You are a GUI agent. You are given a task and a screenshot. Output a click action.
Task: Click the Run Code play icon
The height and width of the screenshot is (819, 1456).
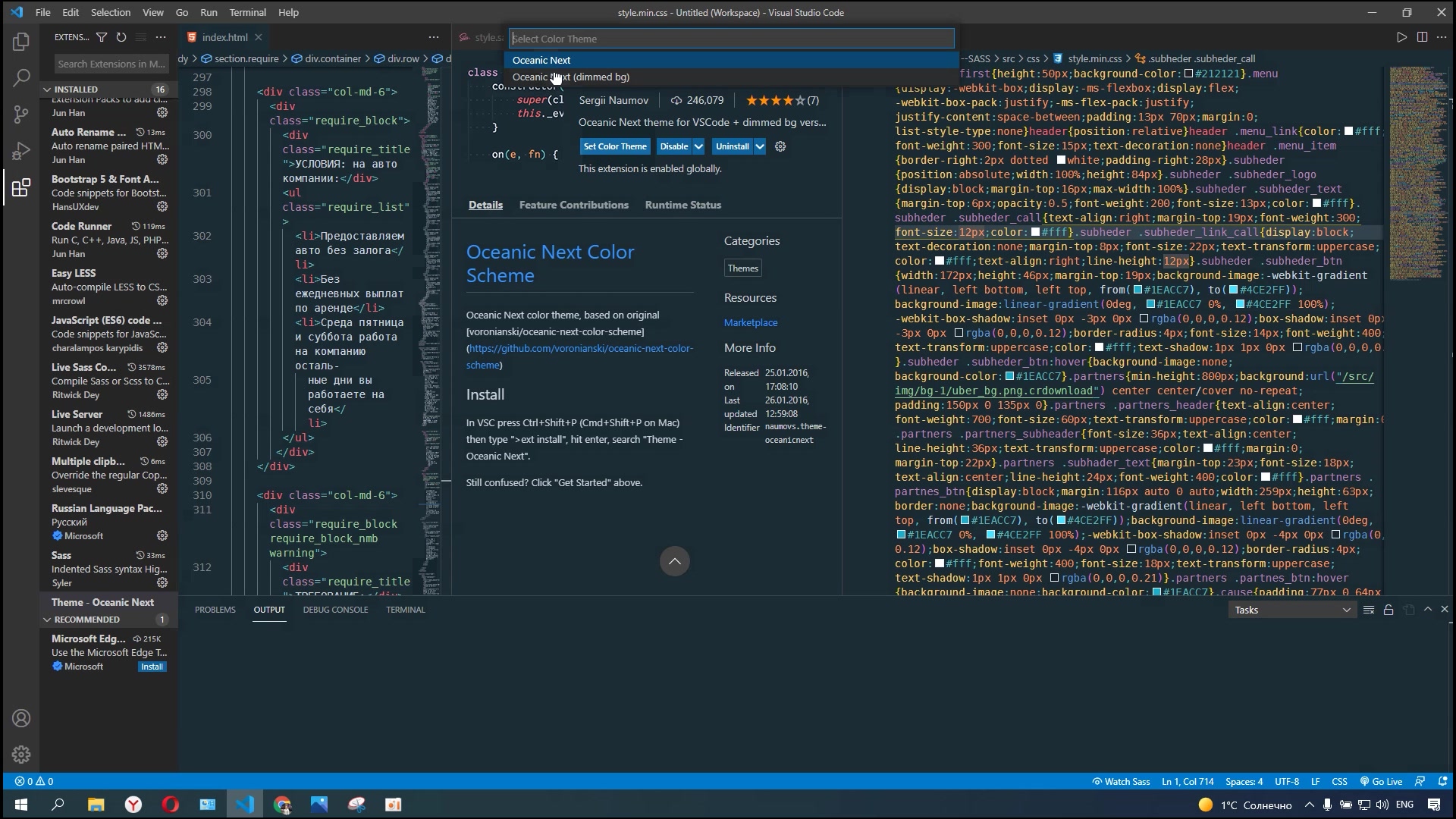(x=1401, y=36)
